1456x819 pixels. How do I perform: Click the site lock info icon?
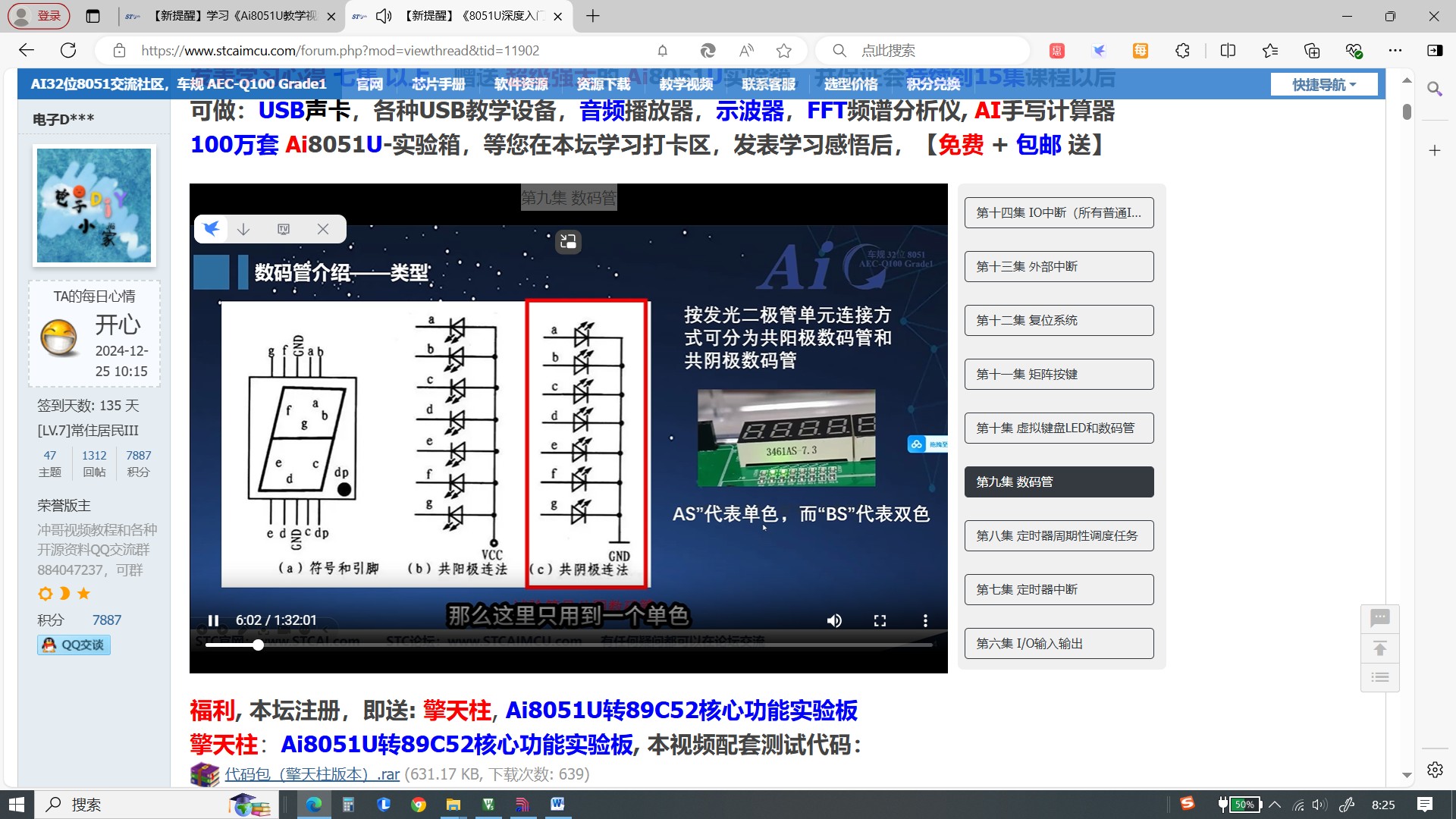(119, 51)
